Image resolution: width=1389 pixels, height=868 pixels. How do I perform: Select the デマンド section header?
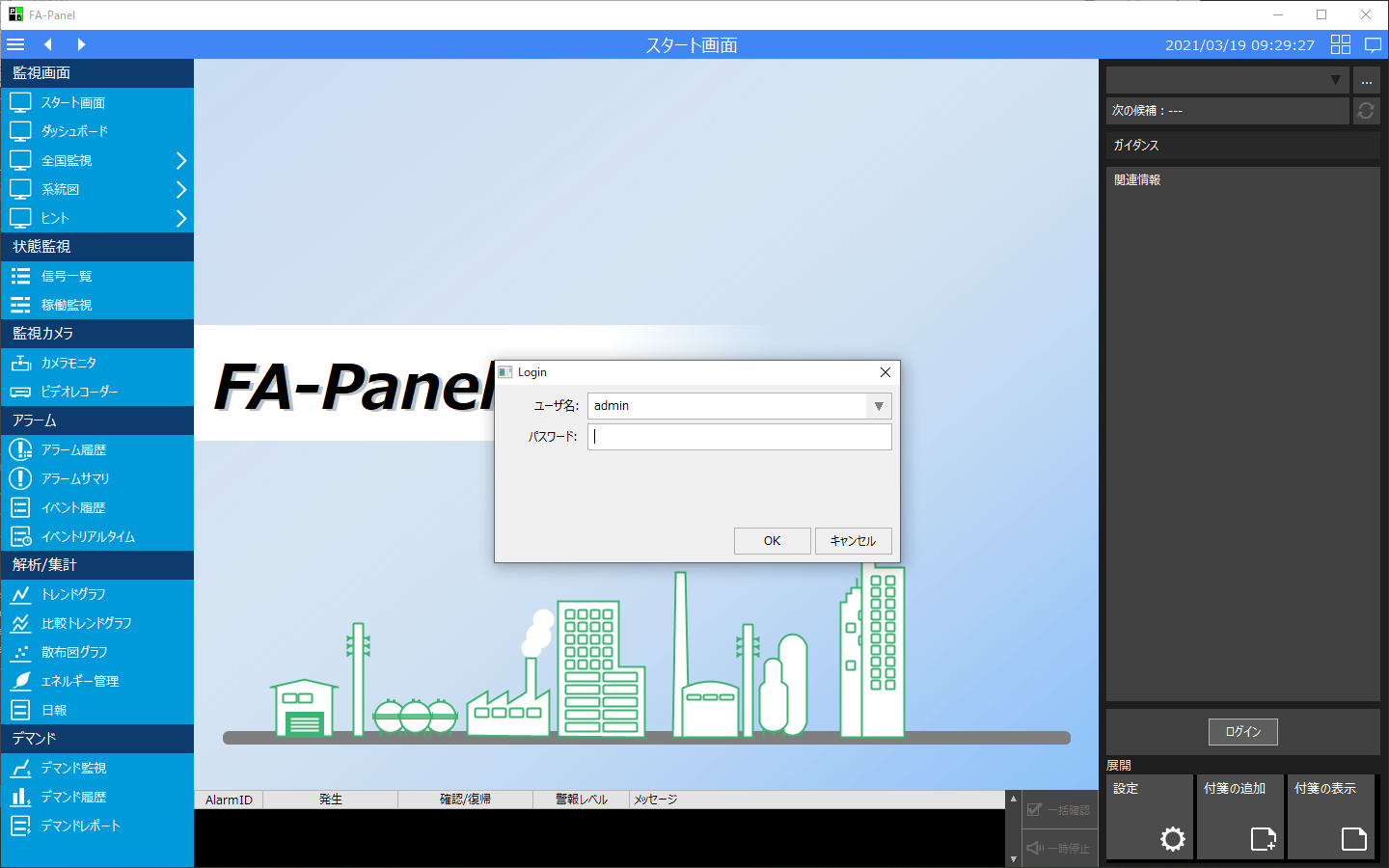click(97, 739)
